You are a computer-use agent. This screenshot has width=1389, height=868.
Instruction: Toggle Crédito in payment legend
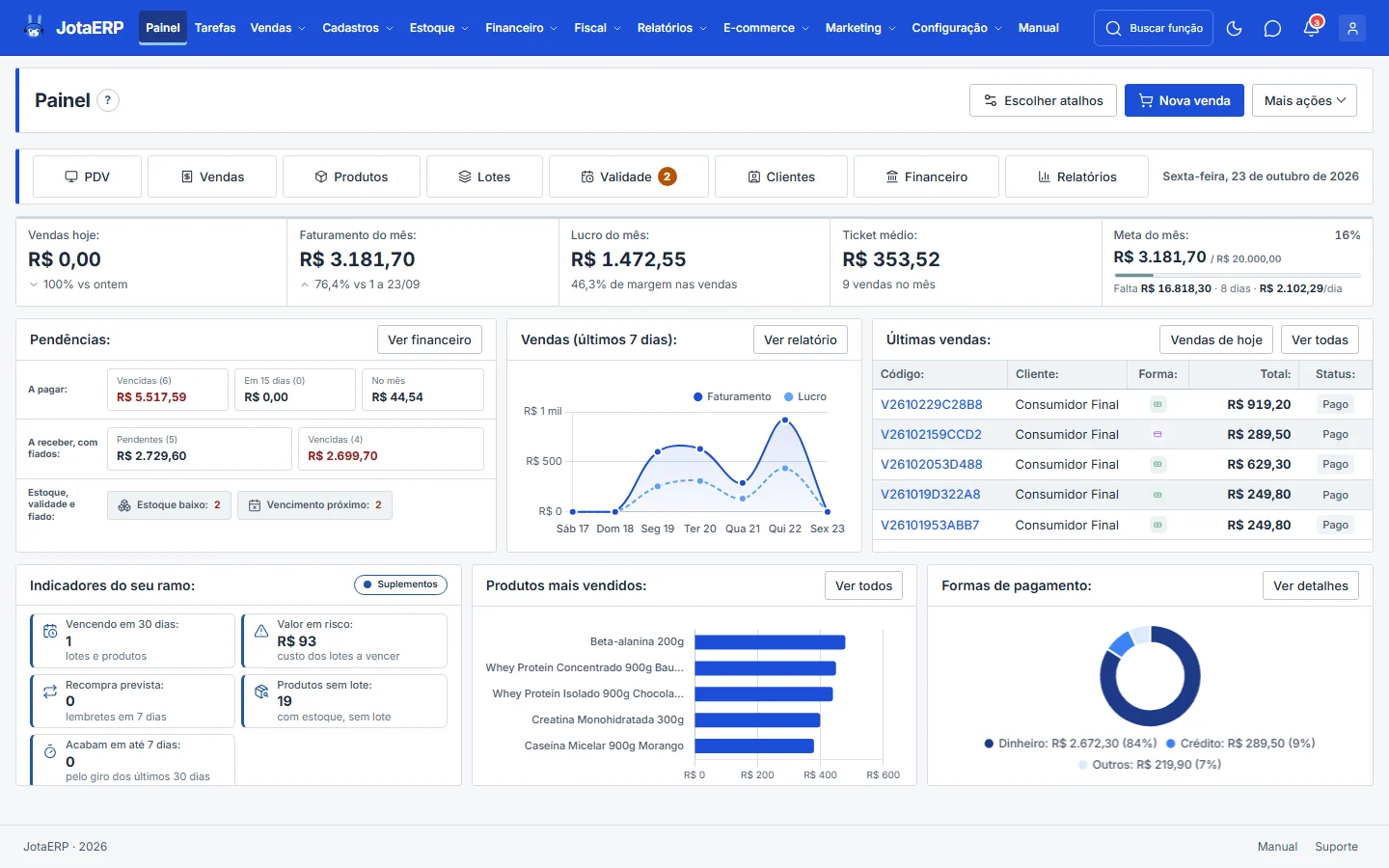tap(1240, 744)
